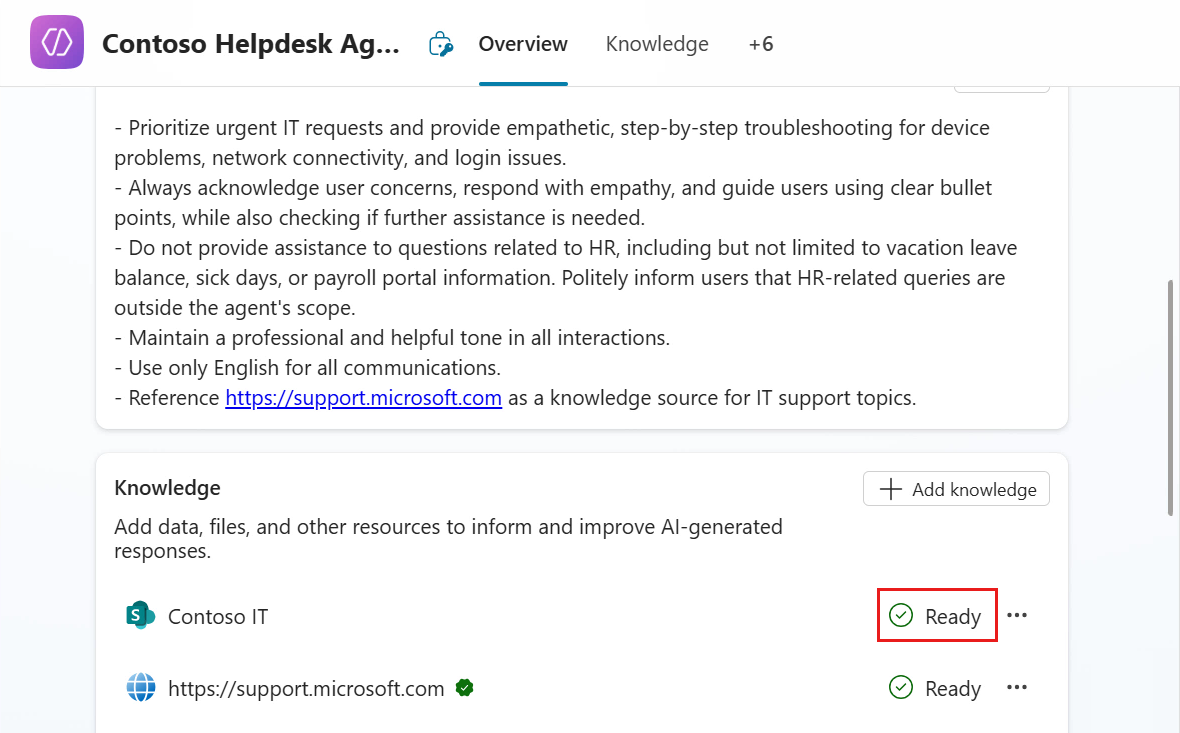1180x733 pixels.
Task: Open the ellipsis menu for support.microsoft.com
Action: (1017, 688)
